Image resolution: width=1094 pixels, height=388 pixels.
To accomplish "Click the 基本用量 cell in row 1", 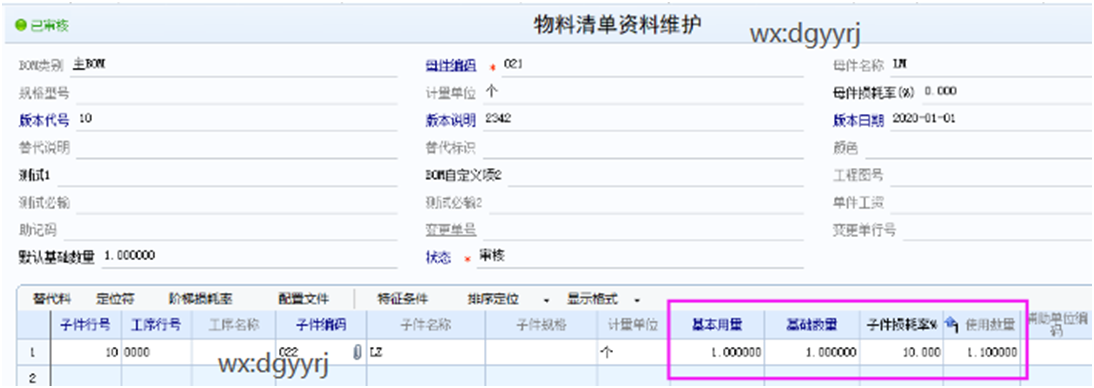I will pyautogui.click(x=717, y=353).
